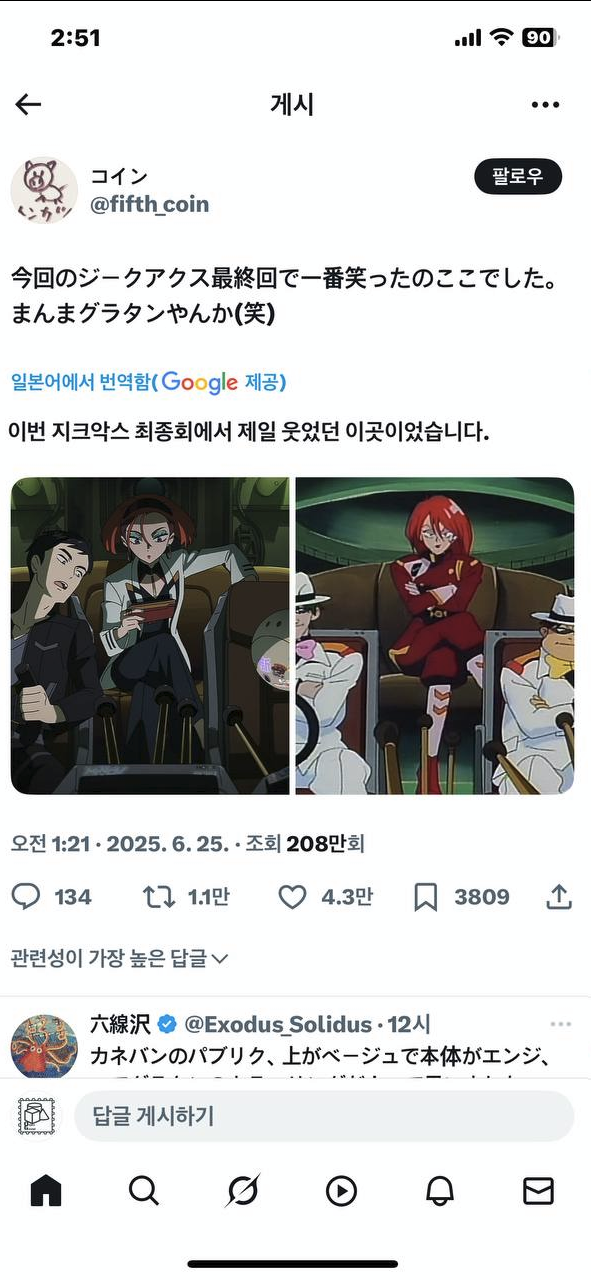The image size is (591, 1280).
Task: Open the Grok slash icon tab
Action: [243, 1190]
